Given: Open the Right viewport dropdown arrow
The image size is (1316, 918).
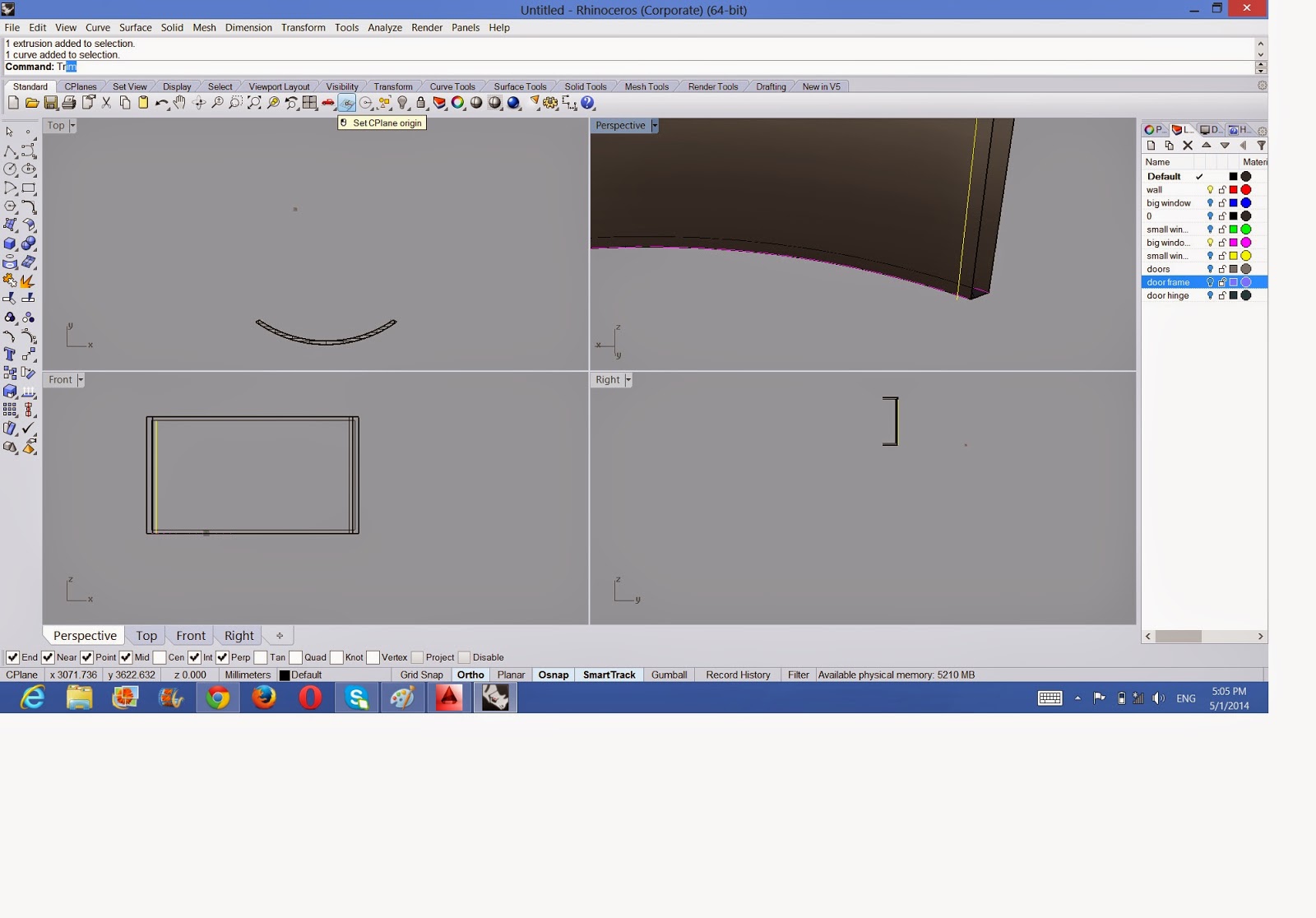Looking at the screenshot, I should (628, 380).
